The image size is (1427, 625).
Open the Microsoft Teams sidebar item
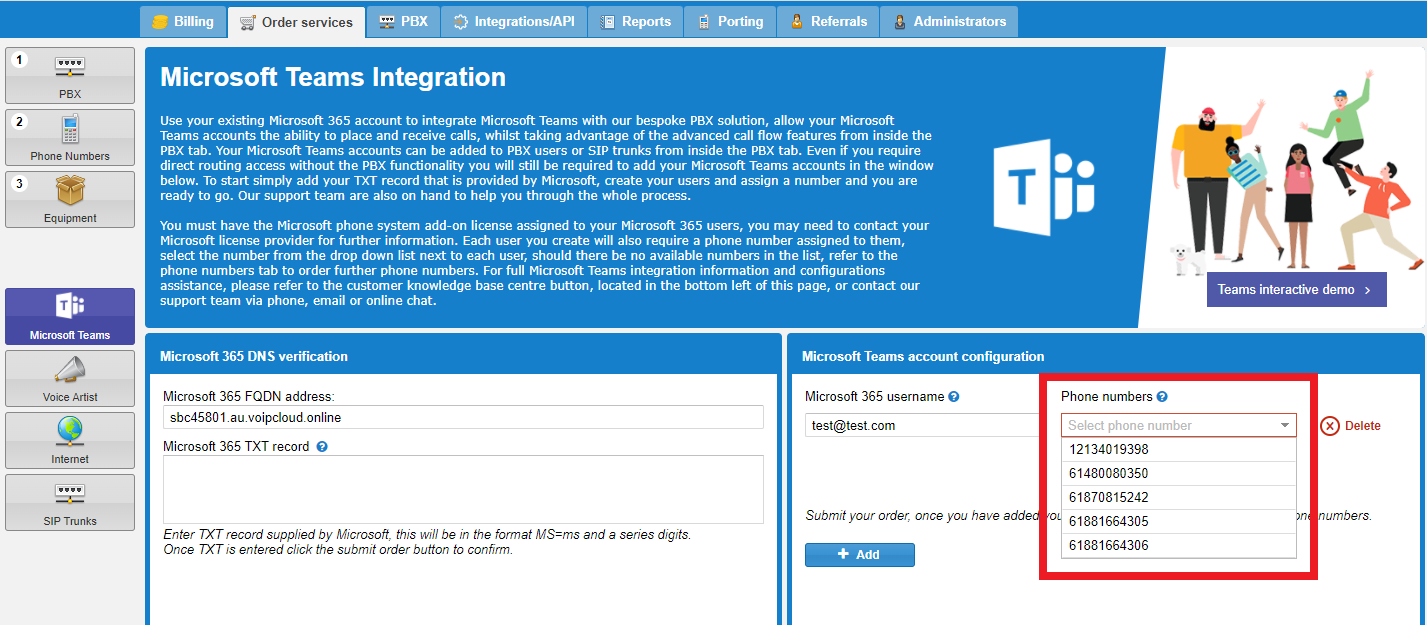tap(70, 316)
